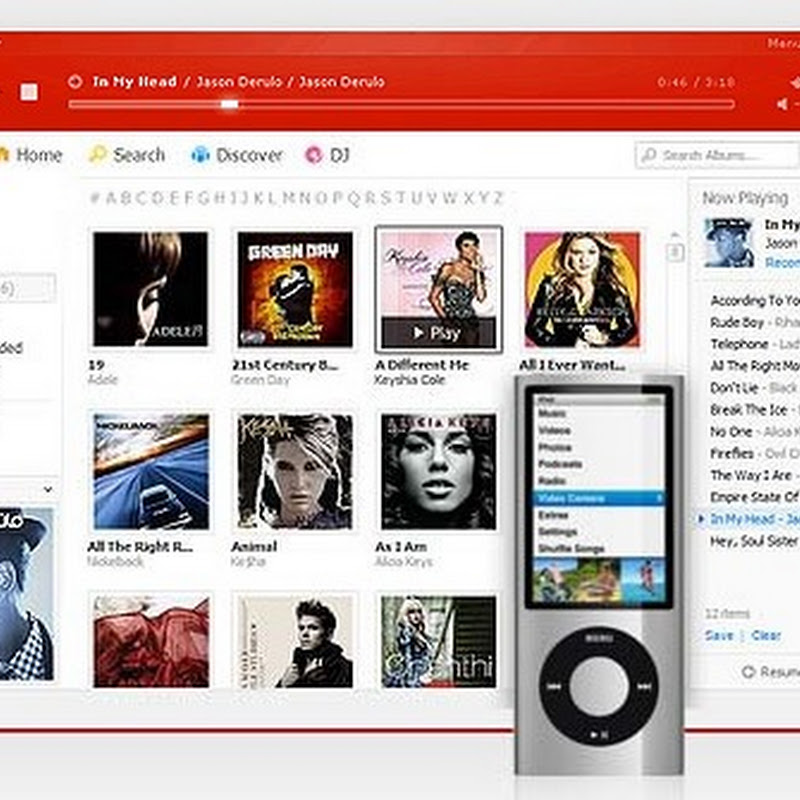Select the Ke$ha Animal album cover

295,471
